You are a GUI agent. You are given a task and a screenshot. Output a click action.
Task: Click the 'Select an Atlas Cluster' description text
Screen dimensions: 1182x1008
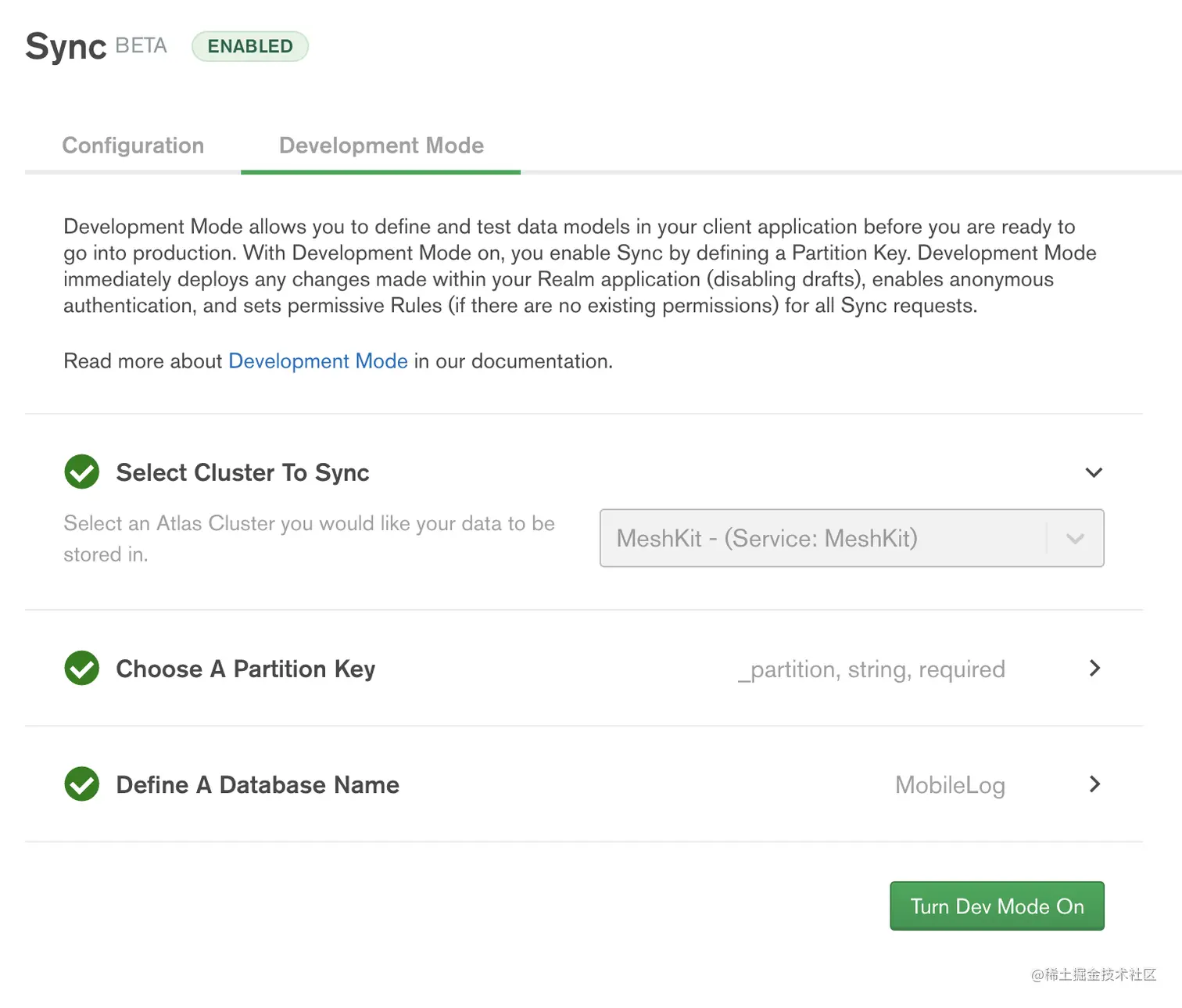pyautogui.click(x=309, y=539)
